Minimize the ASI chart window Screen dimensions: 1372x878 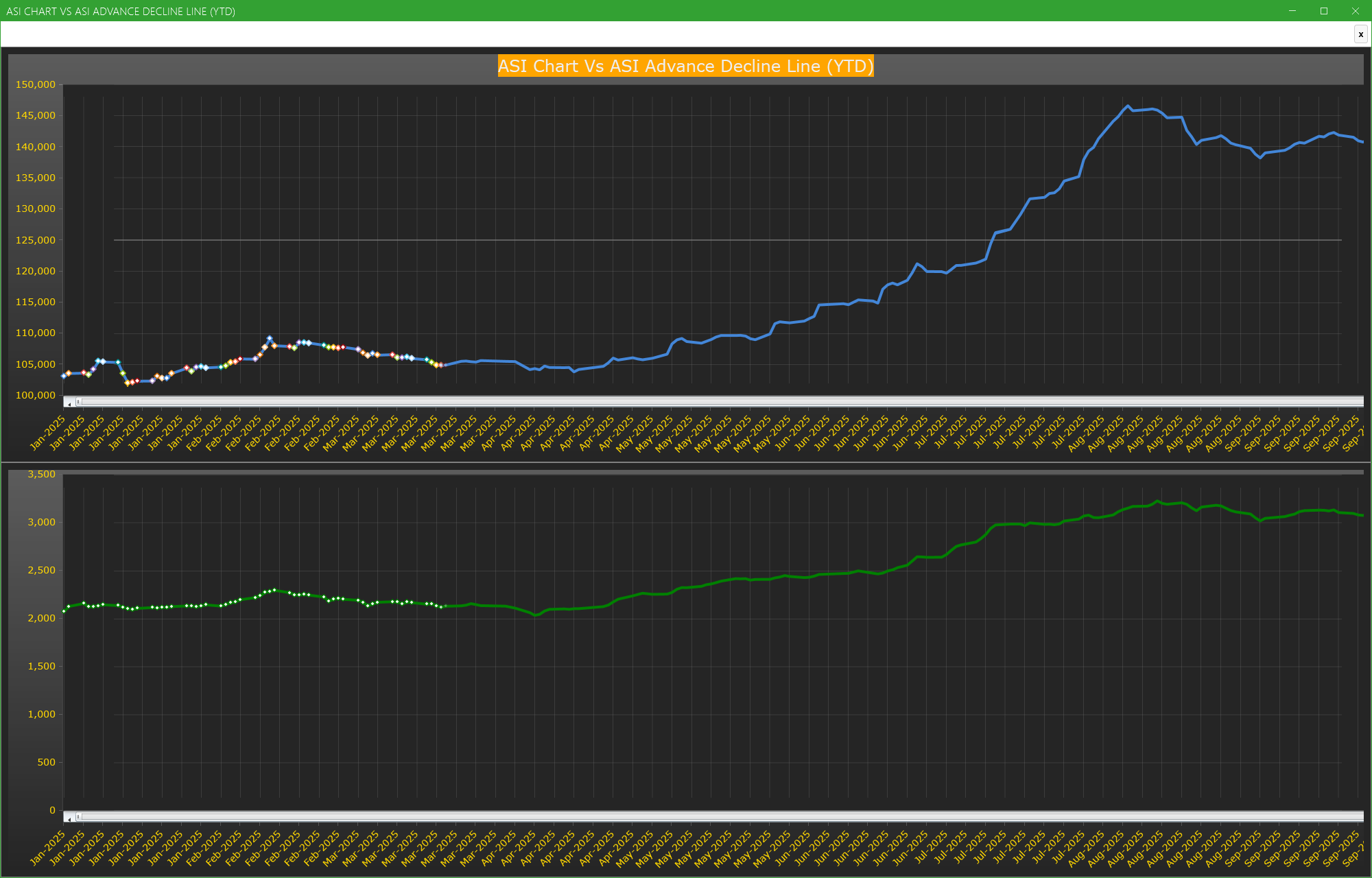pos(1292,11)
